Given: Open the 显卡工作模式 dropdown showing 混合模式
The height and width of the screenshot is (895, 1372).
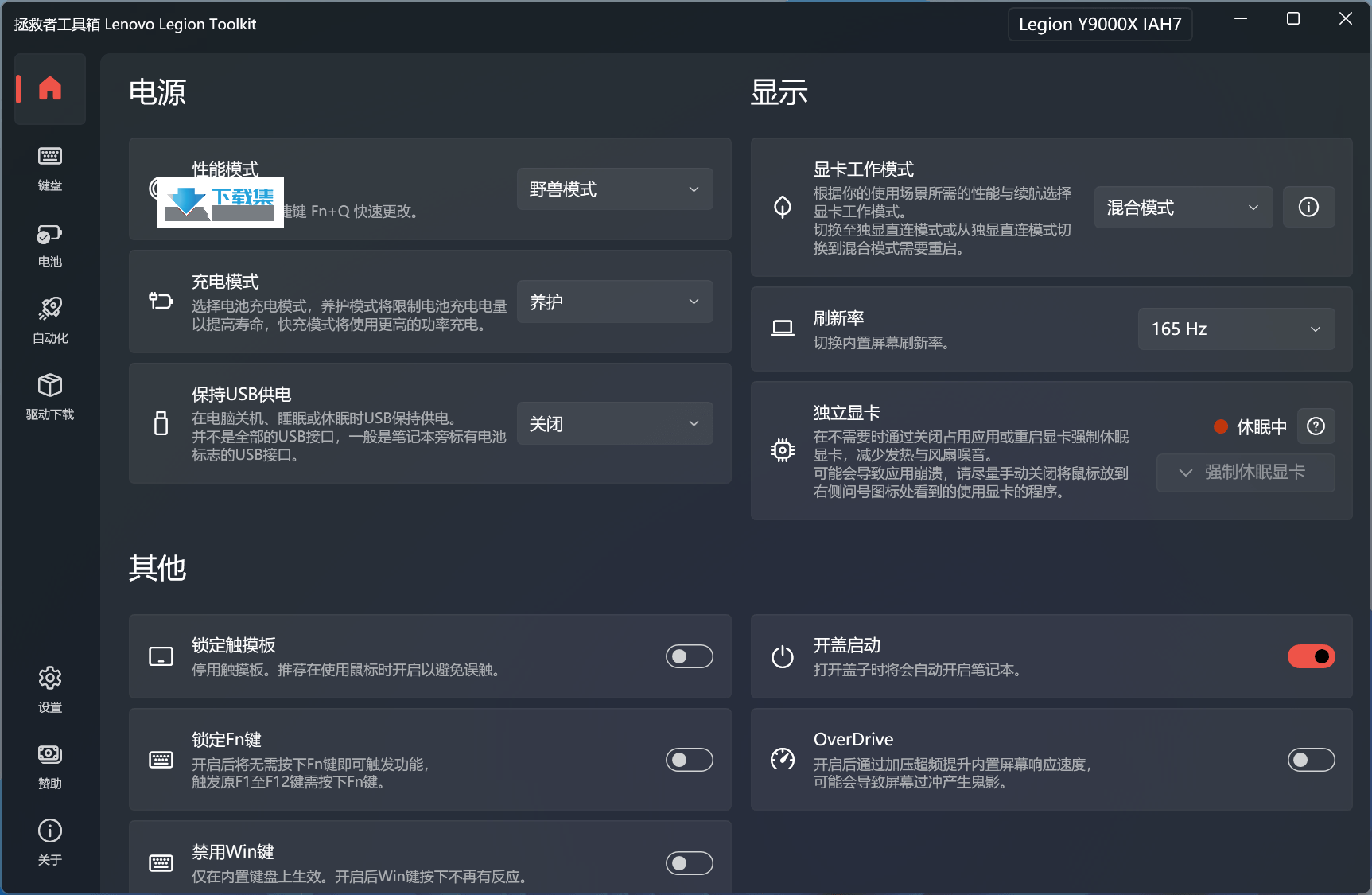Looking at the screenshot, I should tap(1183, 208).
